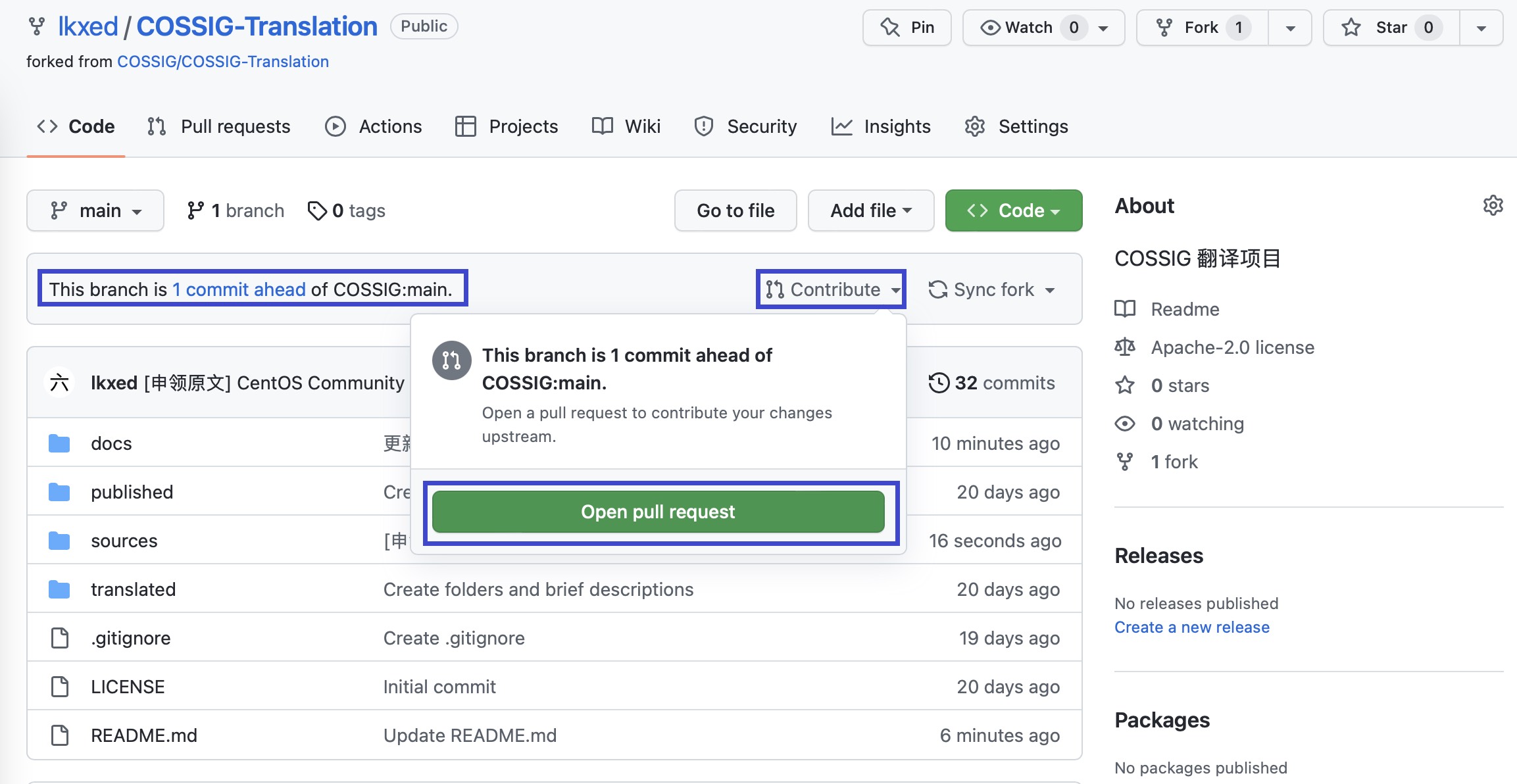Pin this repository with the Pin button

(x=907, y=28)
